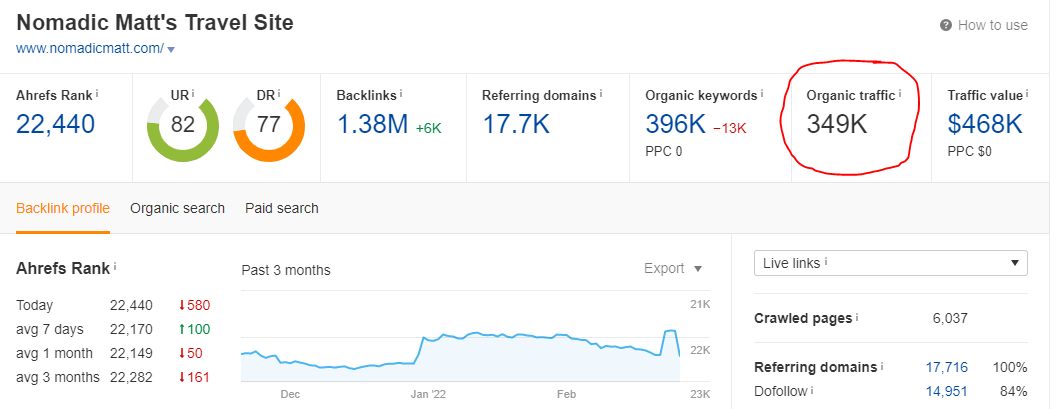The height and width of the screenshot is (409, 1061).
Task: Open the Export dropdown menu
Action: click(x=673, y=269)
